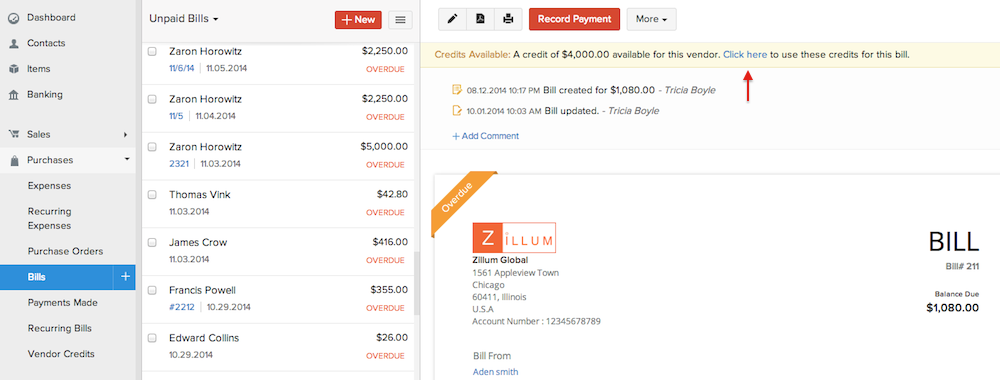Expand the More actions dropdown
This screenshot has width=1000, height=380.
(x=652, y=19)
